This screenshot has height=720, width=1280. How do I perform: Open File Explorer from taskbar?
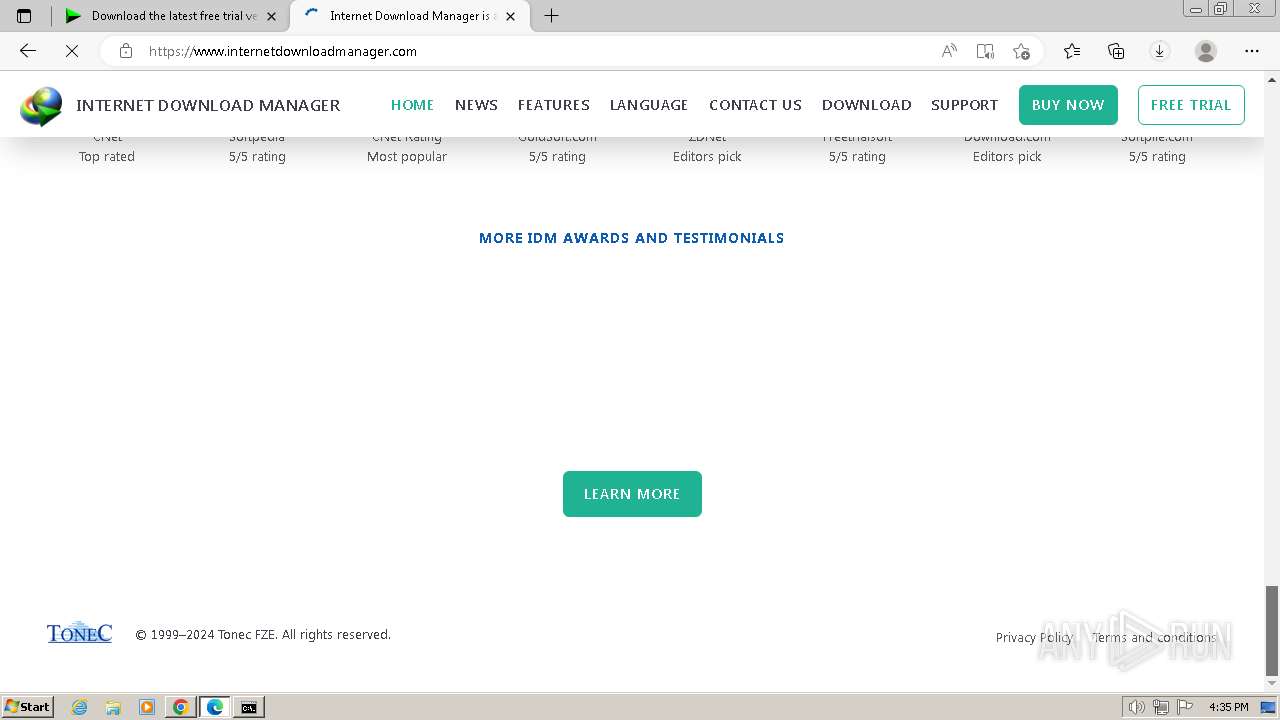point(113,707)
